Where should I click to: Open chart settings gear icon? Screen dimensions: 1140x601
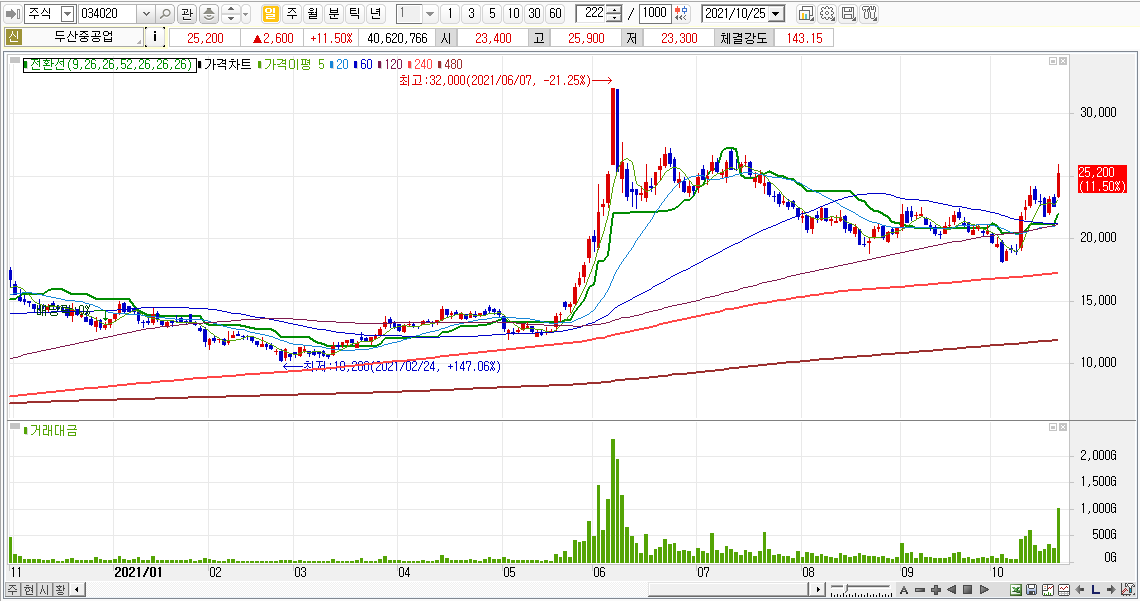(827, 13)
